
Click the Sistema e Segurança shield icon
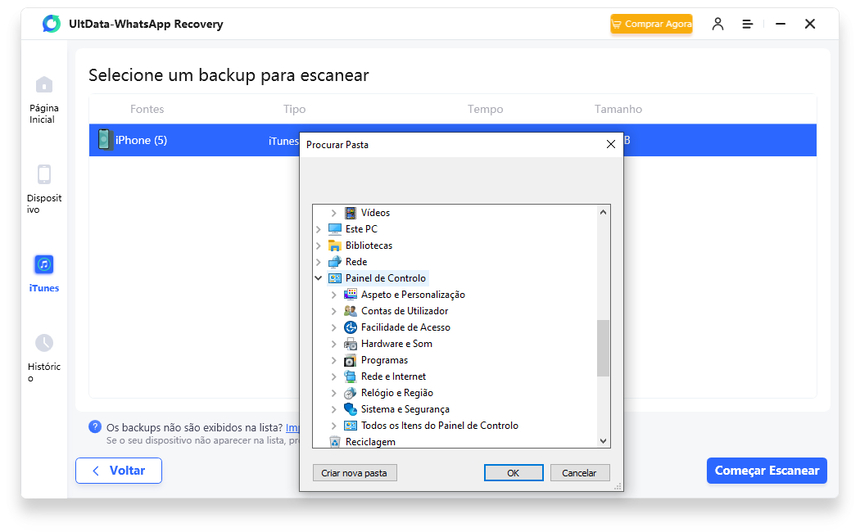[350, 409]
